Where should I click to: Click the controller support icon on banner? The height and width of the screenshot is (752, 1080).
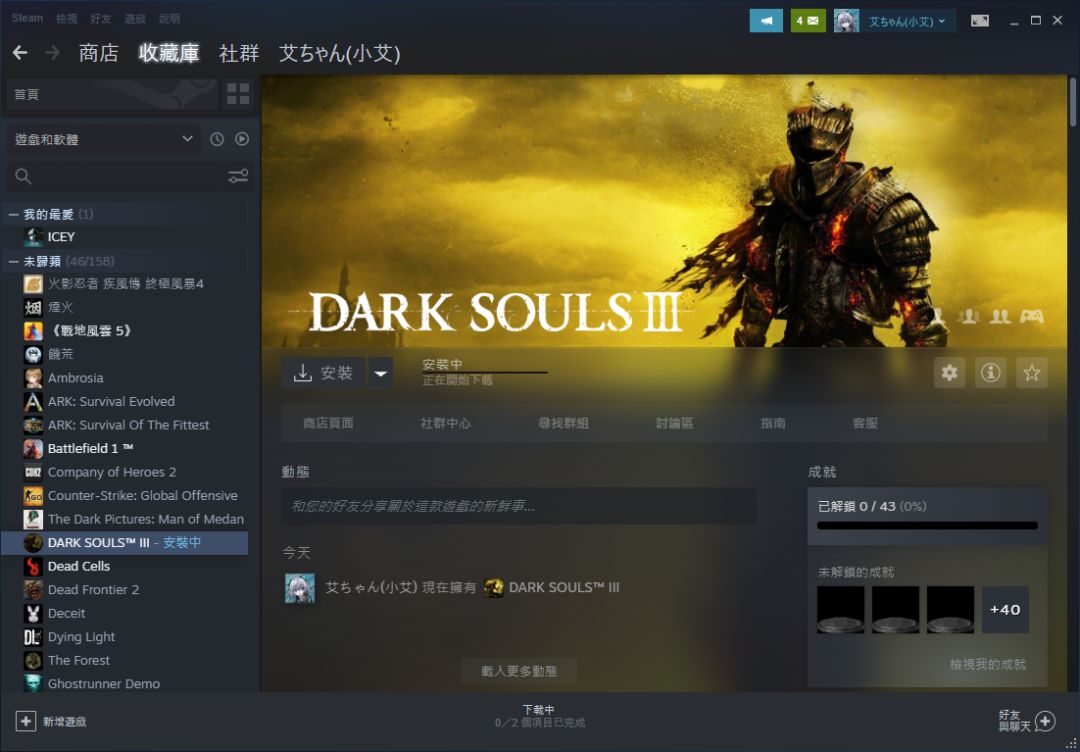(1031, 316)
